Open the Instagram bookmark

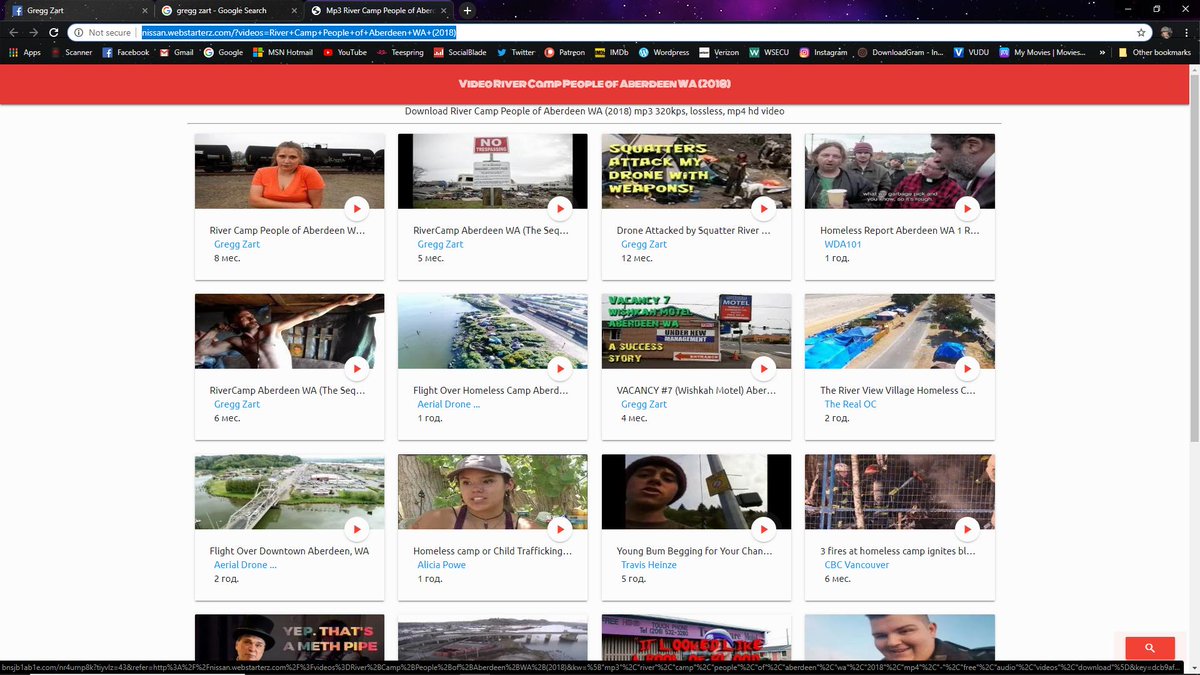(x=823, y=52)
